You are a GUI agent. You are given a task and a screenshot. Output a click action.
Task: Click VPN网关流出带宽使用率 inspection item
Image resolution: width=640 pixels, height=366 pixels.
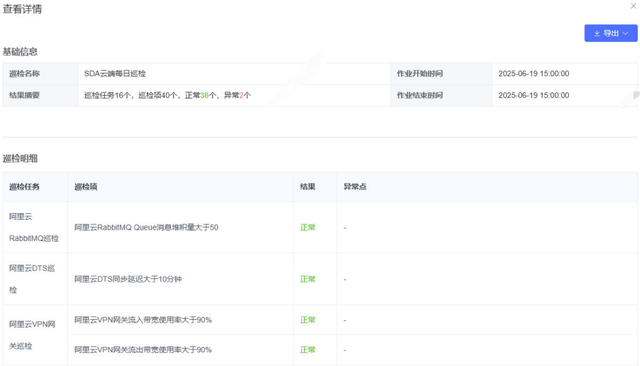point(143,350)
